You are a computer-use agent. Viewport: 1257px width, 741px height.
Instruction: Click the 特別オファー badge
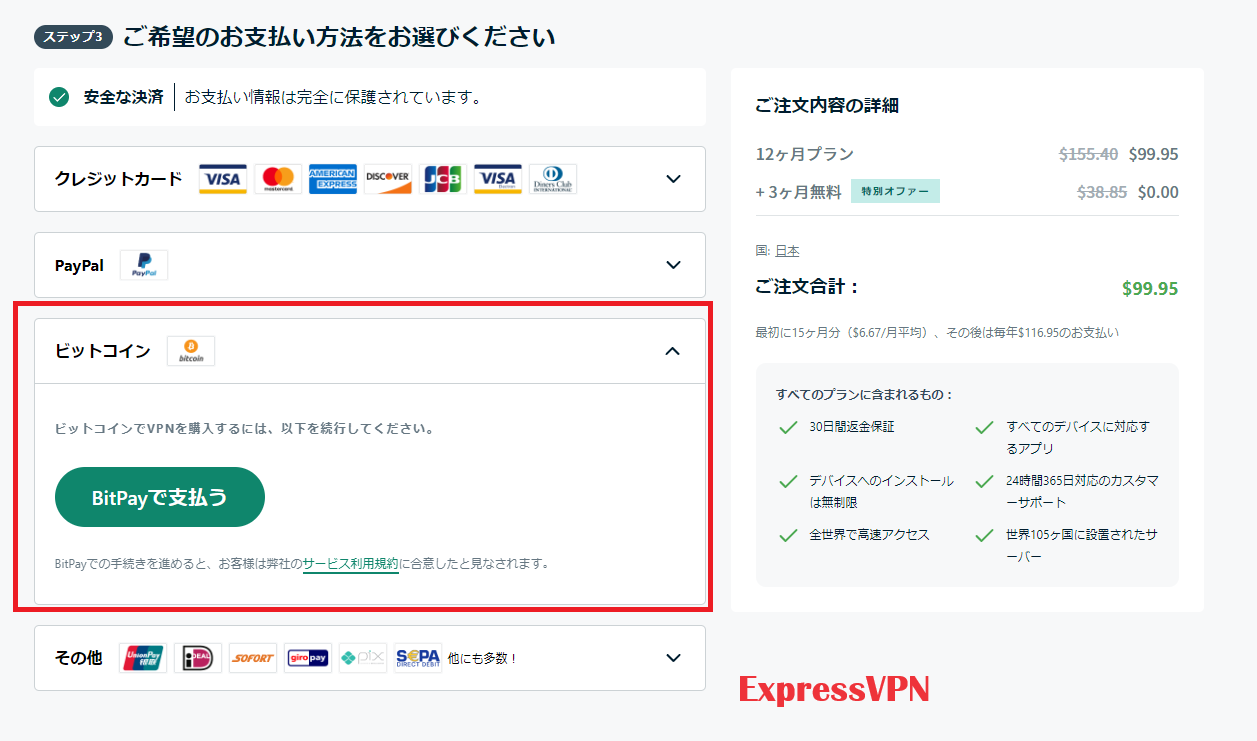[895, 192]
